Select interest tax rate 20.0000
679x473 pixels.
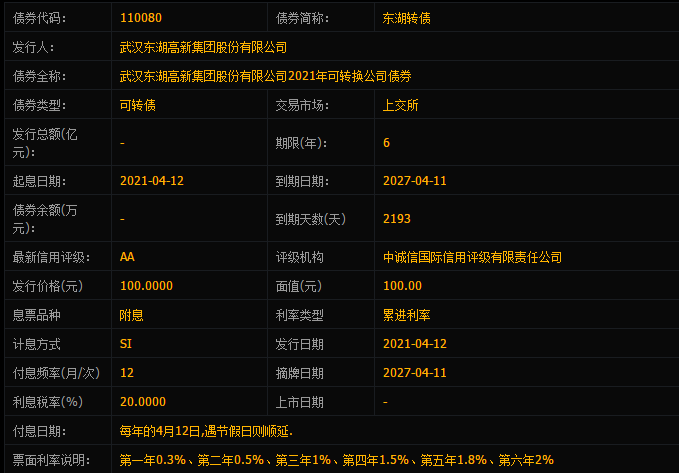[x=143, y=402]
